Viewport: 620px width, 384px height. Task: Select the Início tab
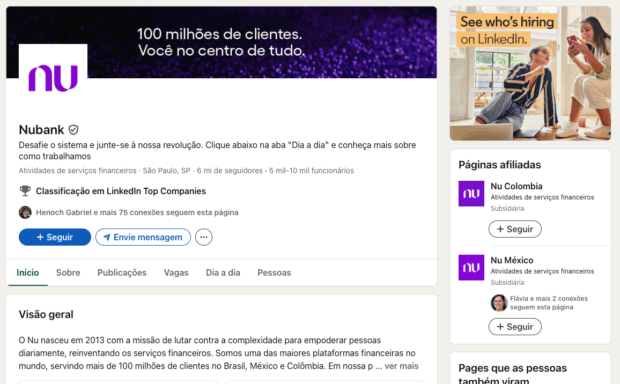[x=28, y=272]
